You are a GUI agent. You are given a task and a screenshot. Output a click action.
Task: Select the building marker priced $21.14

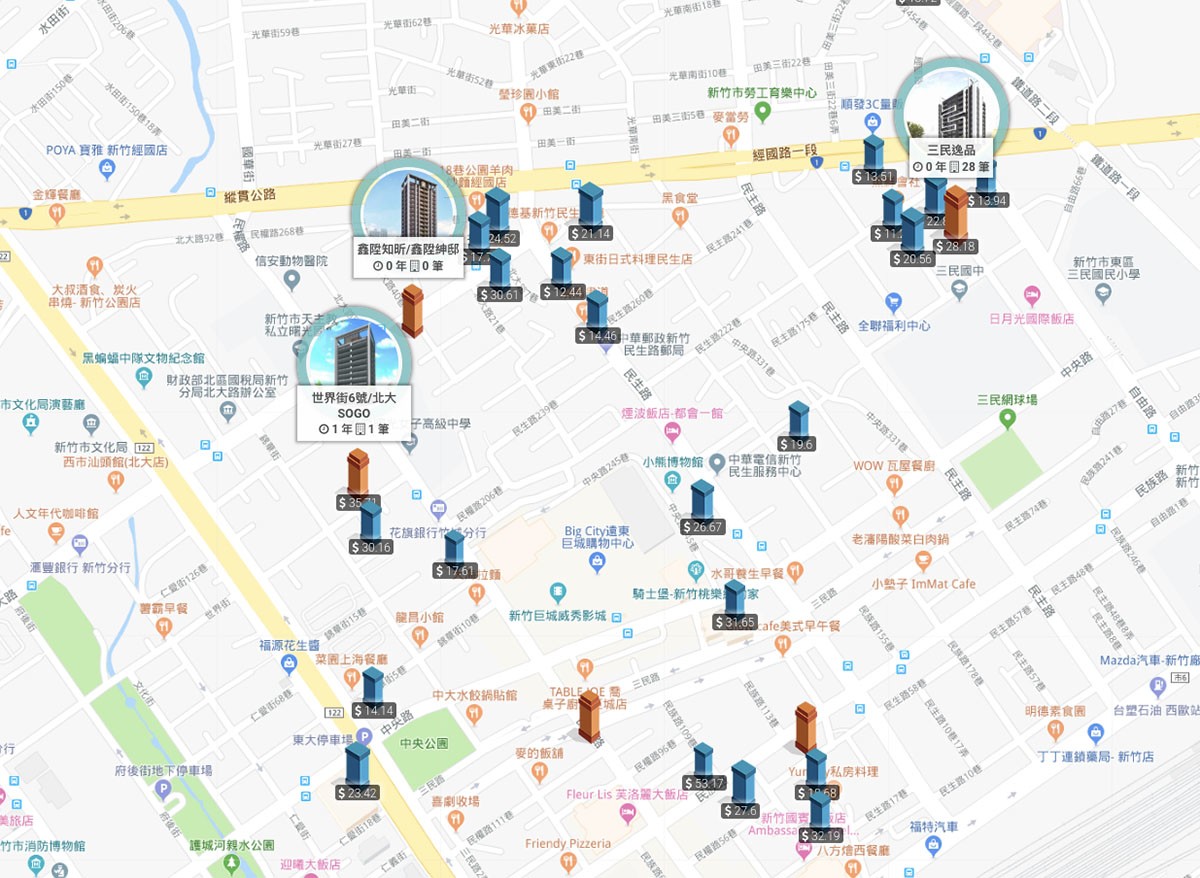pos(591,212)
